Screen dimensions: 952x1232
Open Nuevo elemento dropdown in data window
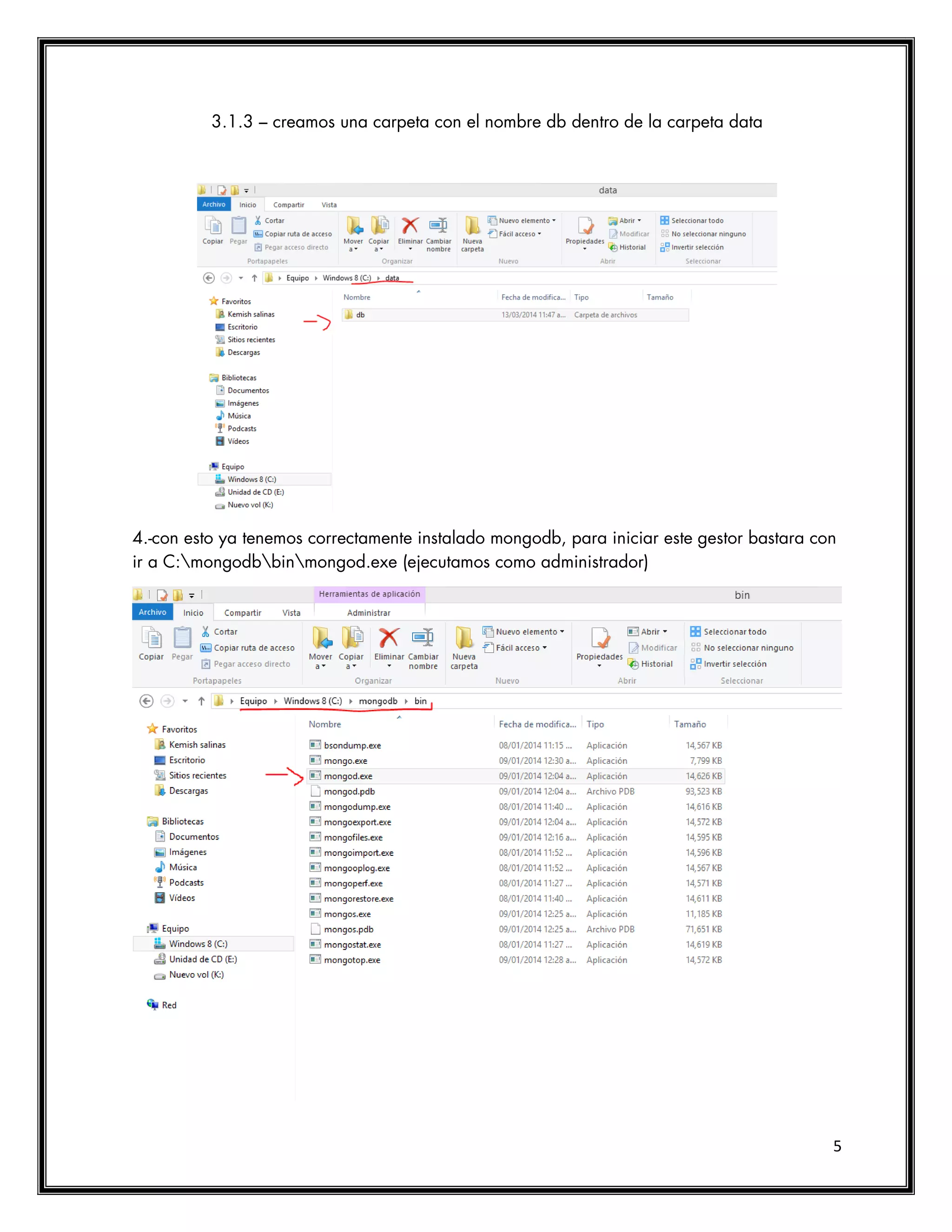click(522, 220)
